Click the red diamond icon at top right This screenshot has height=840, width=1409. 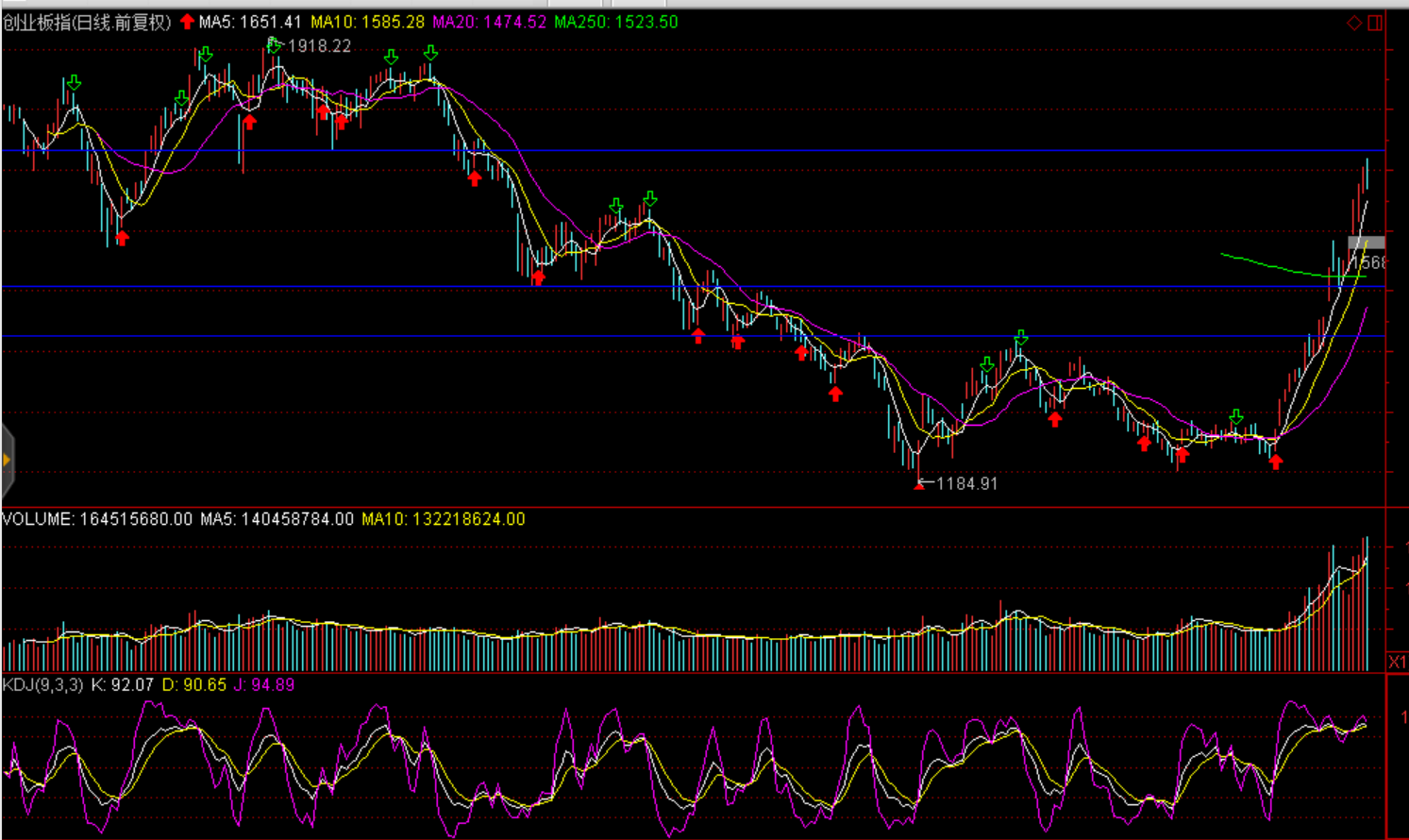point(1354,23)
